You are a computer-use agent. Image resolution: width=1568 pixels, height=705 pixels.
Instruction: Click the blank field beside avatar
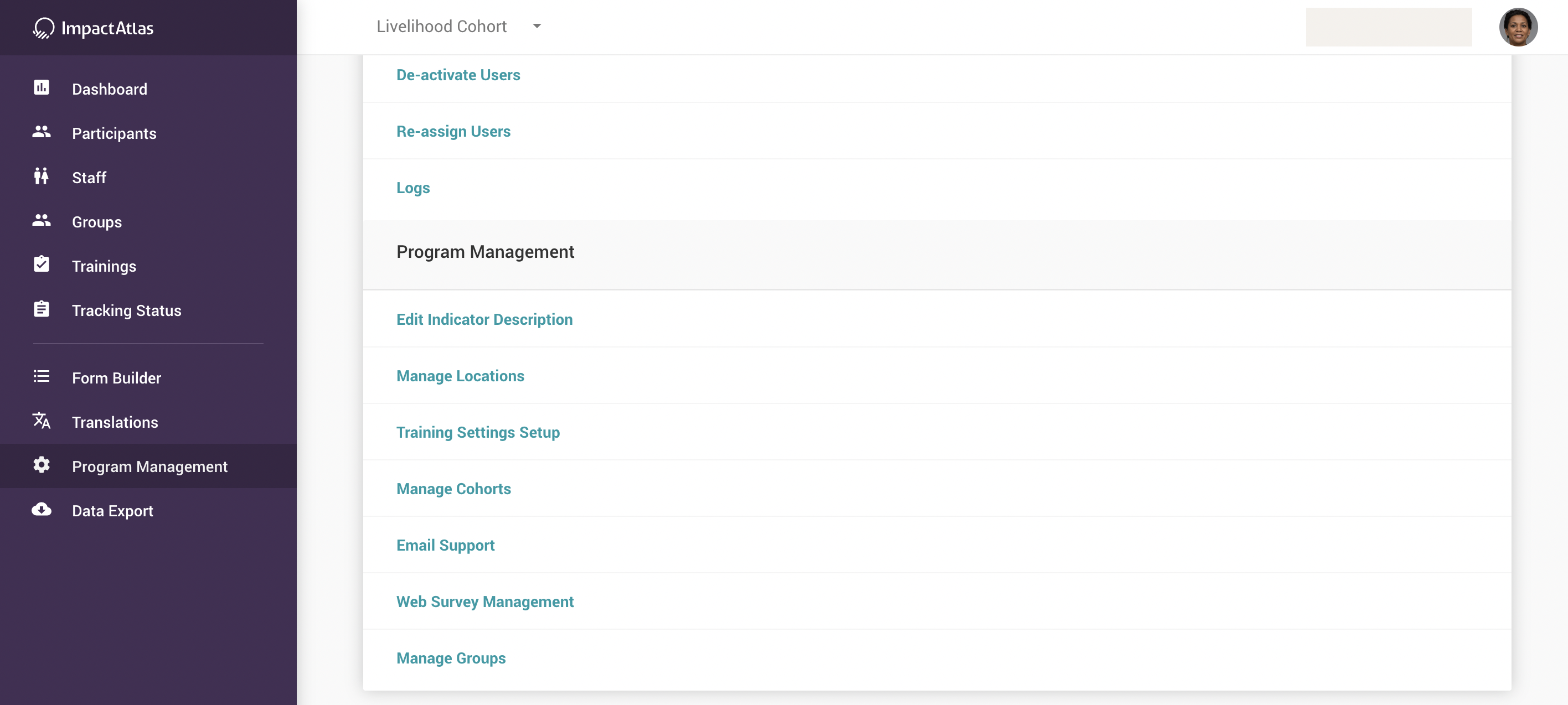(1388, 27)
